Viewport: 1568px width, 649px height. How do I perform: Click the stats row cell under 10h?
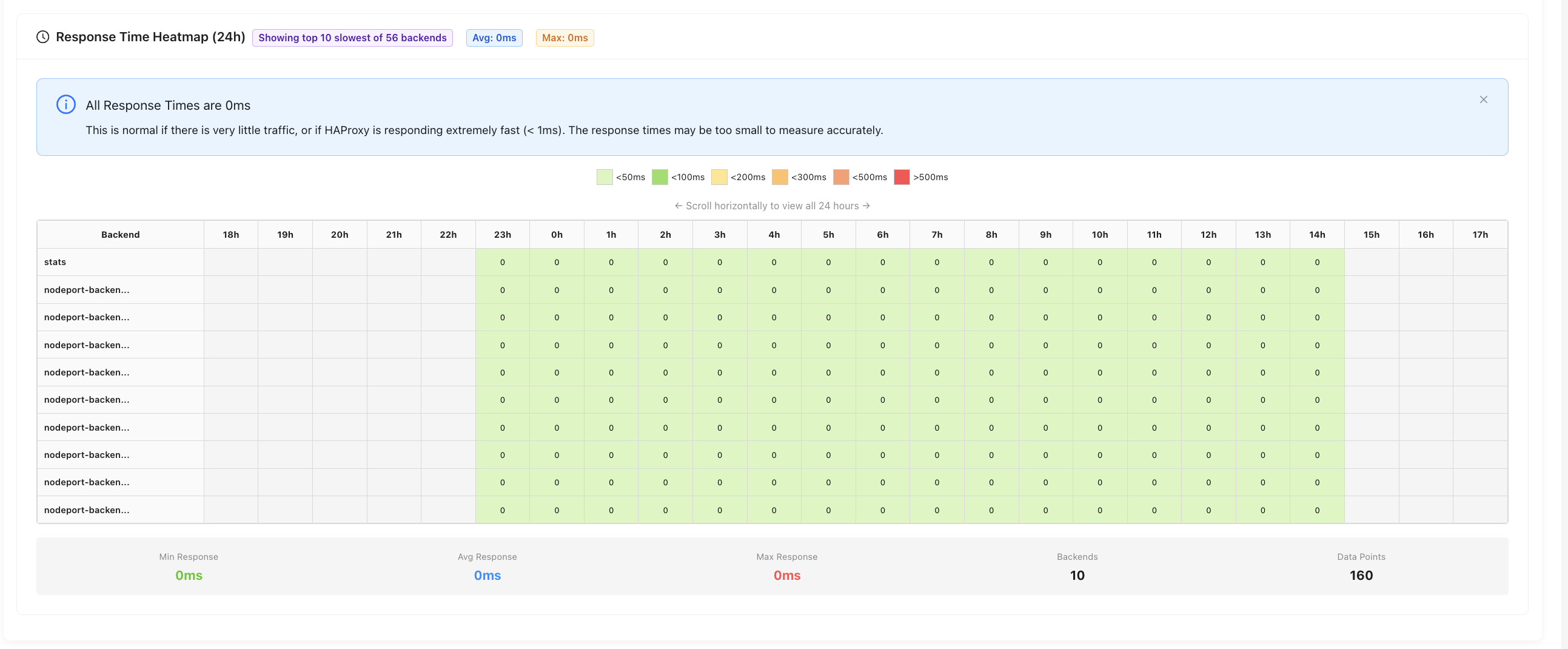point(1100,262)
